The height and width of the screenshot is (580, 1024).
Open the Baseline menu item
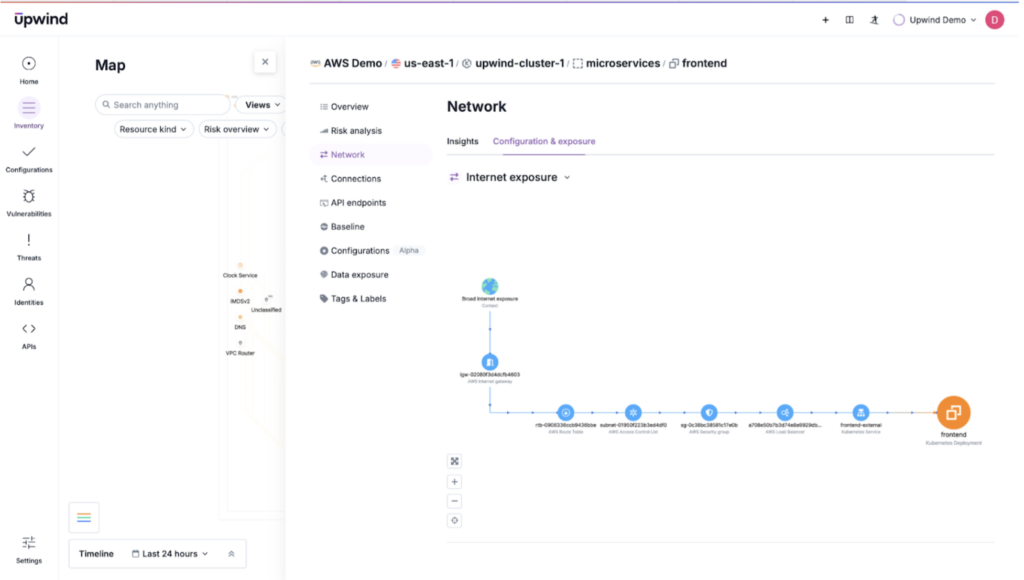pyautogui.click(x=371, y=227)
